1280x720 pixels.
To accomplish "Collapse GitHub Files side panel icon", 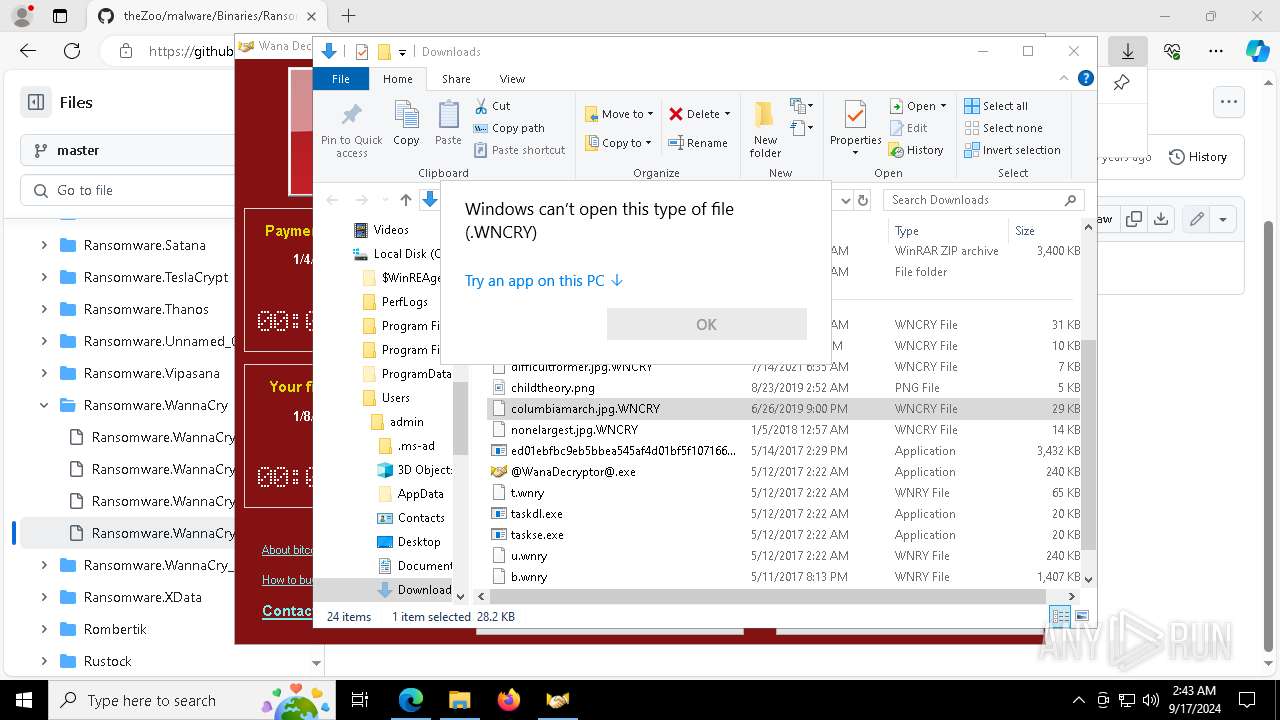I will click(x=36, y=102).
